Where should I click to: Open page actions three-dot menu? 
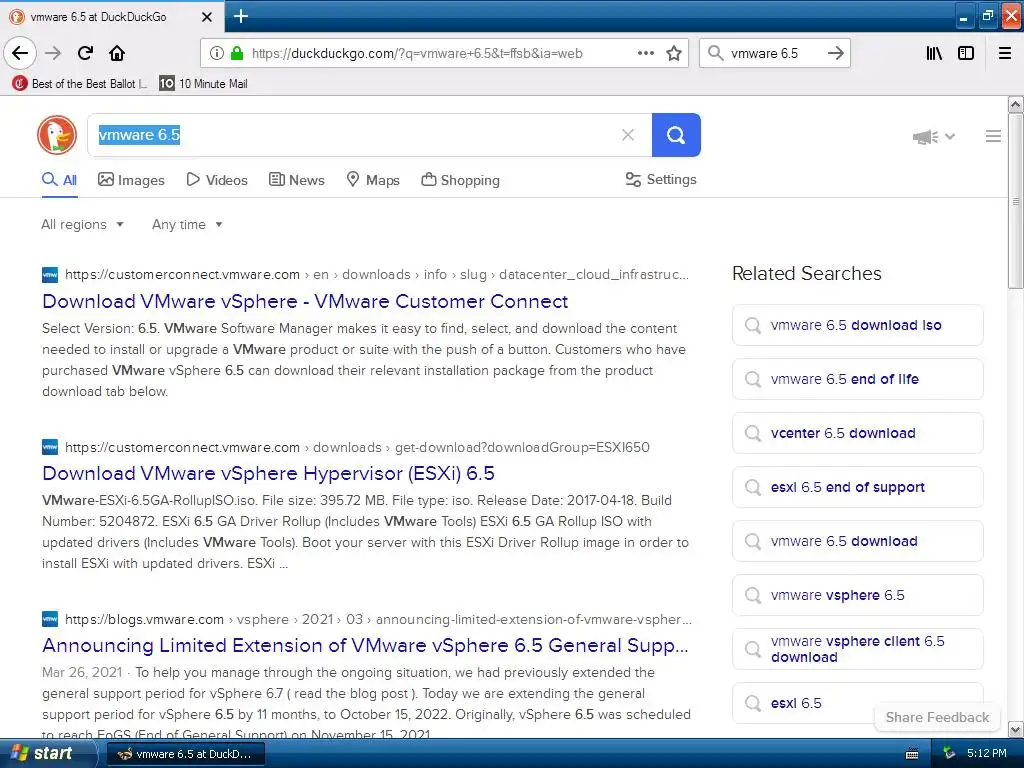pyautogui.click(x=645, y=53)
